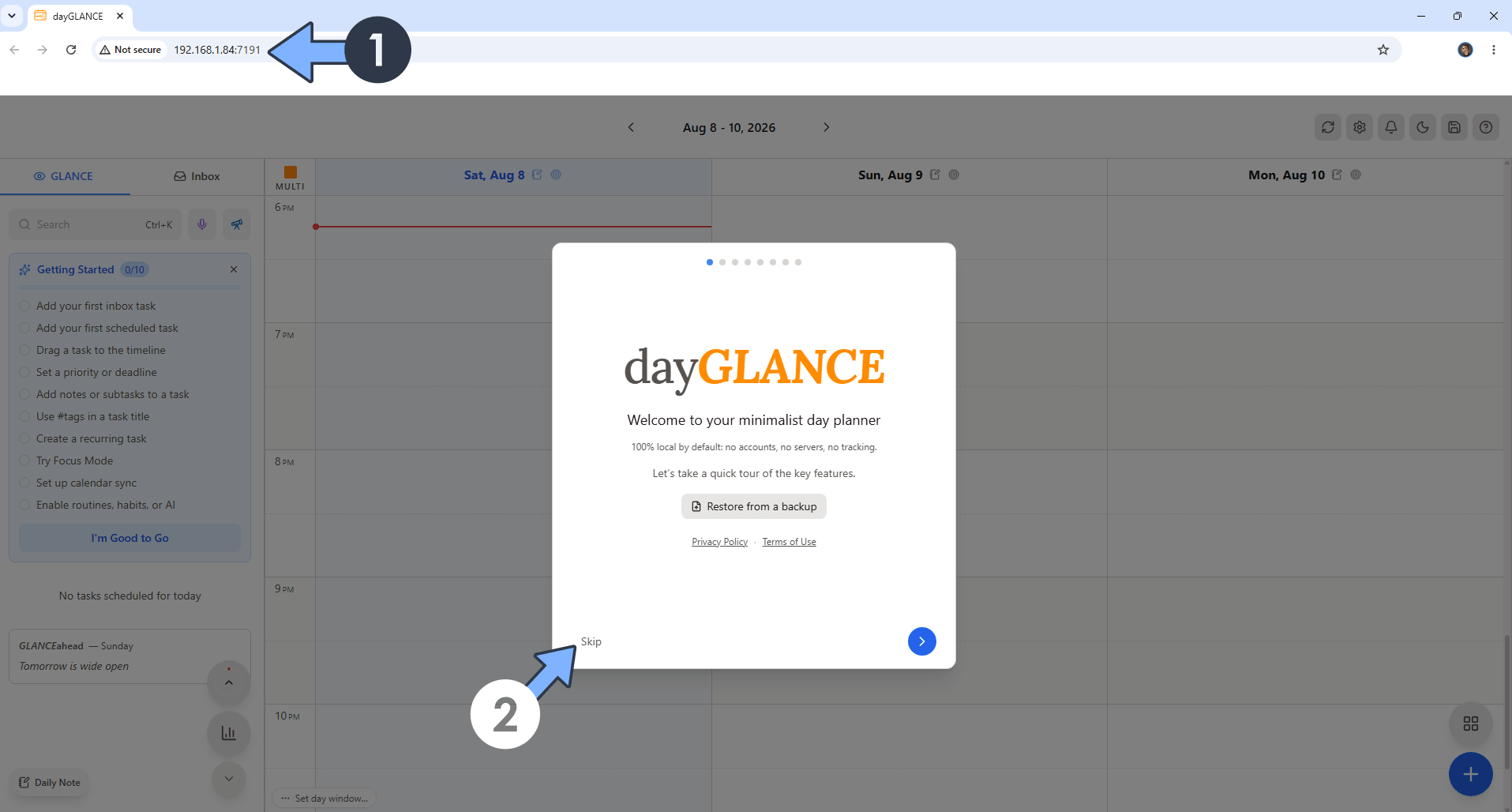Click the voice input microphone icon
1512x812 pixels.
point(202,224)
